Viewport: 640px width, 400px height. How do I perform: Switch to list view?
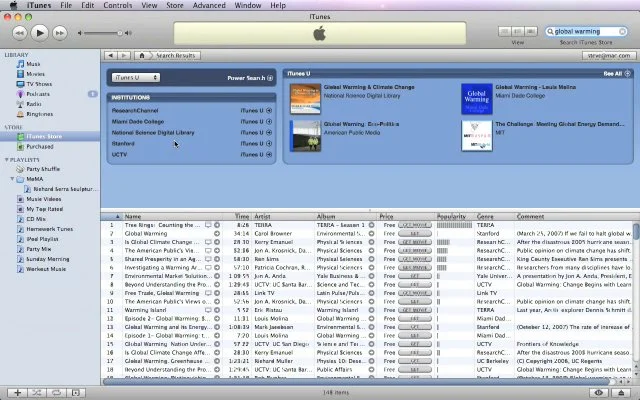point(504,31)
